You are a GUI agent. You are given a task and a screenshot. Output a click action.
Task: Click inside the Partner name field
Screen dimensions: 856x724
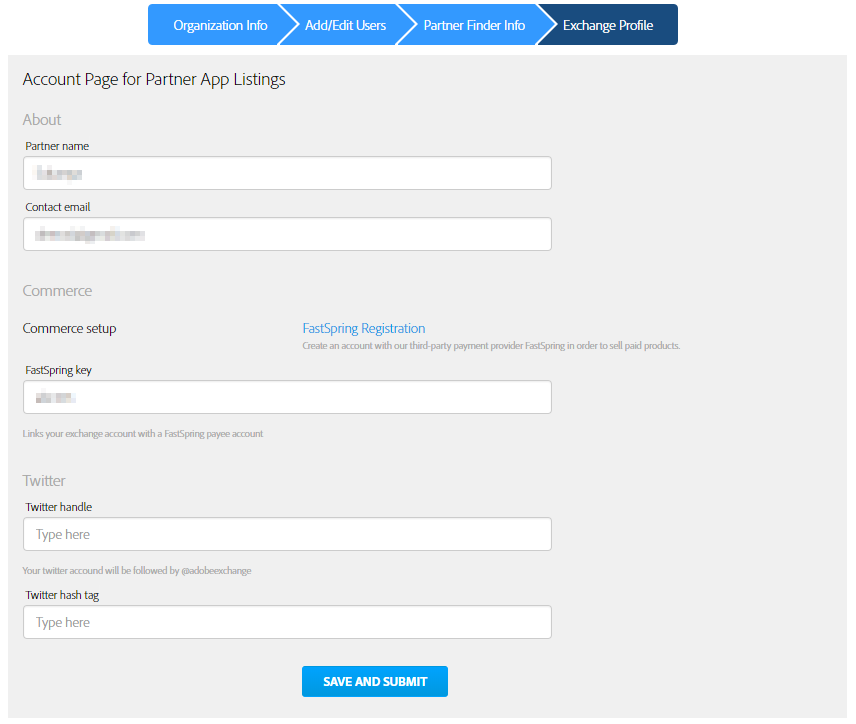(x=287, y=173)
